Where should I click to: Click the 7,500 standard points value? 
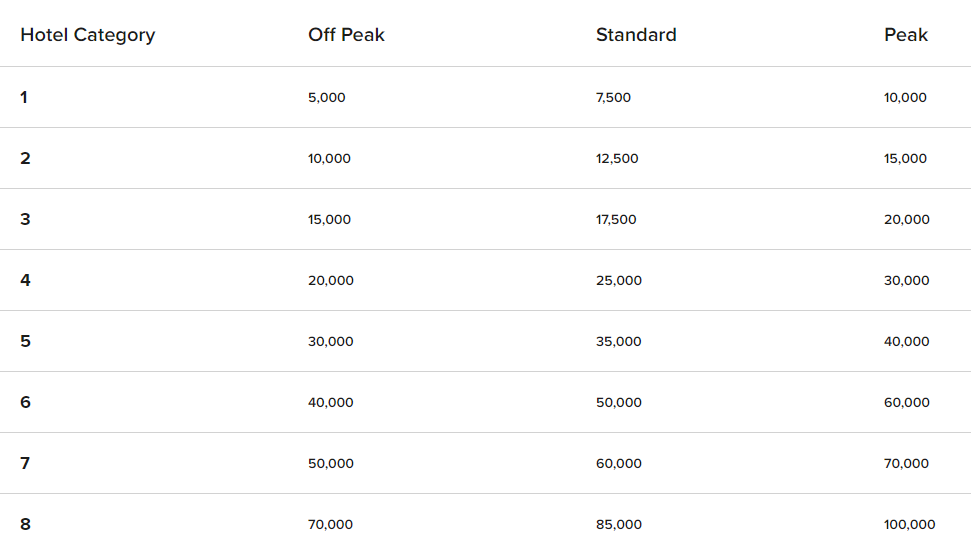(613, 97)
